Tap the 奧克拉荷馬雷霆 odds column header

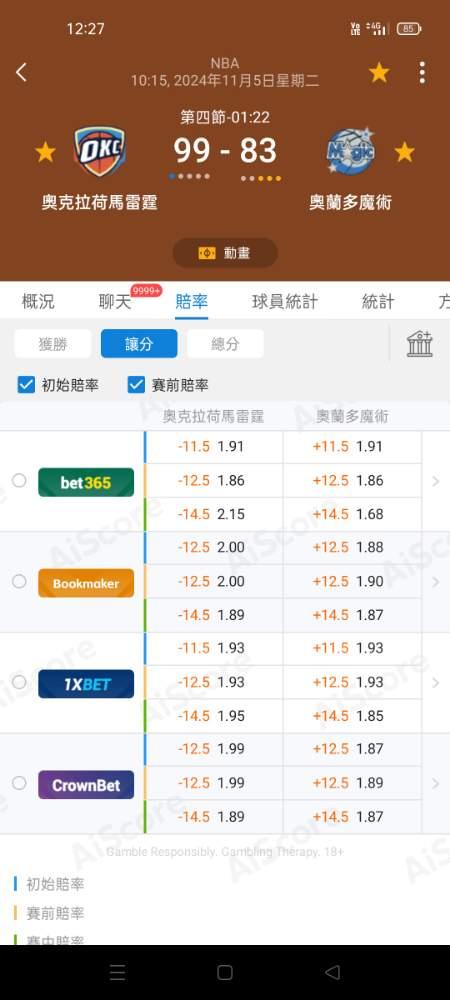213,416
